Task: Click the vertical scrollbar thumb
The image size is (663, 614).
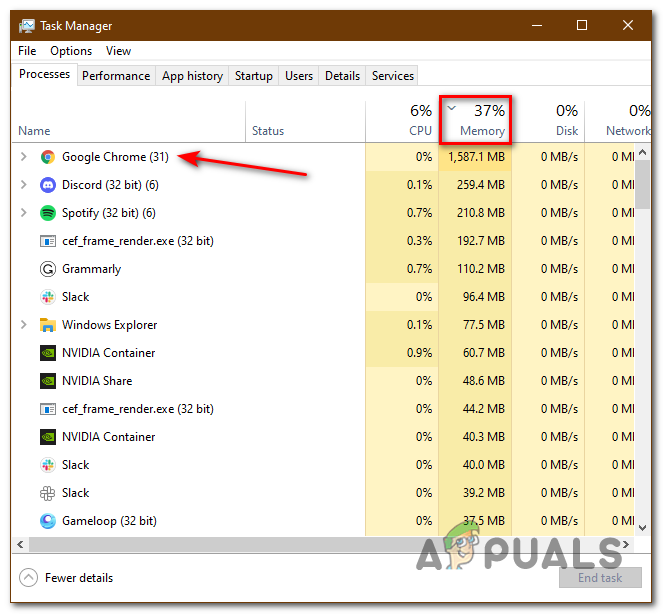Action: (643, 185)
